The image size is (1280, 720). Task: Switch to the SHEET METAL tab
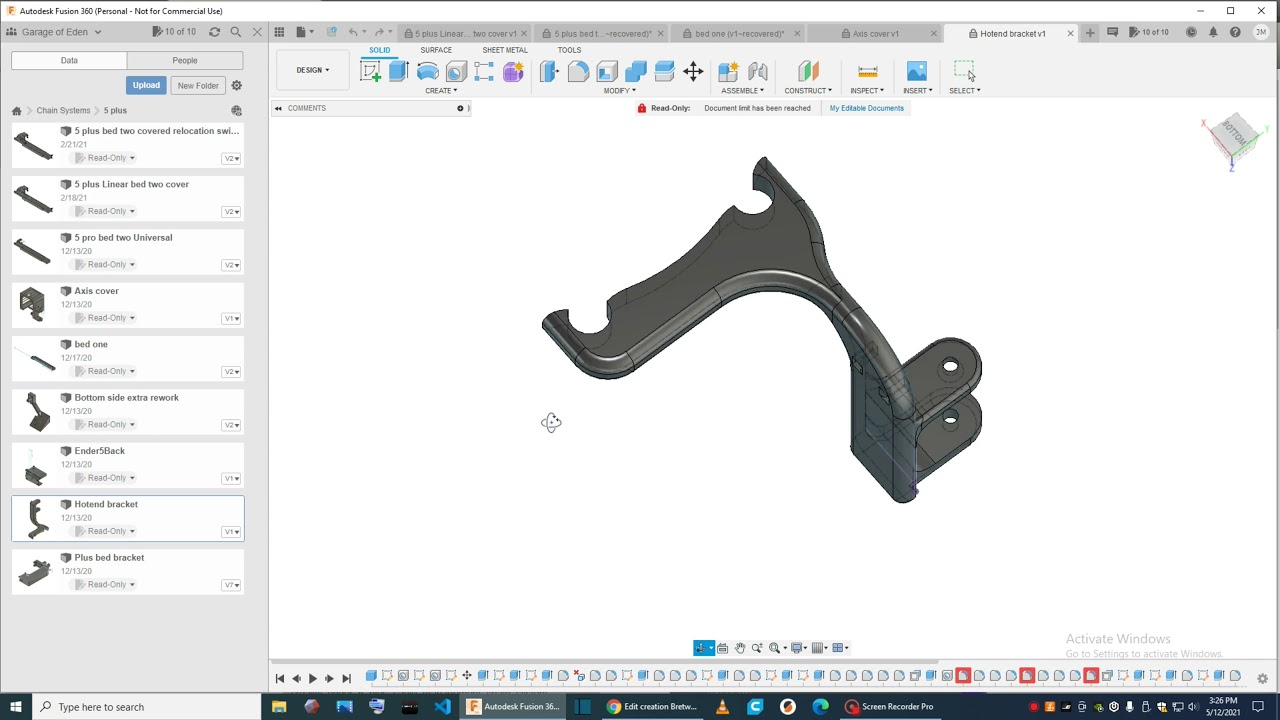(505, 50)
